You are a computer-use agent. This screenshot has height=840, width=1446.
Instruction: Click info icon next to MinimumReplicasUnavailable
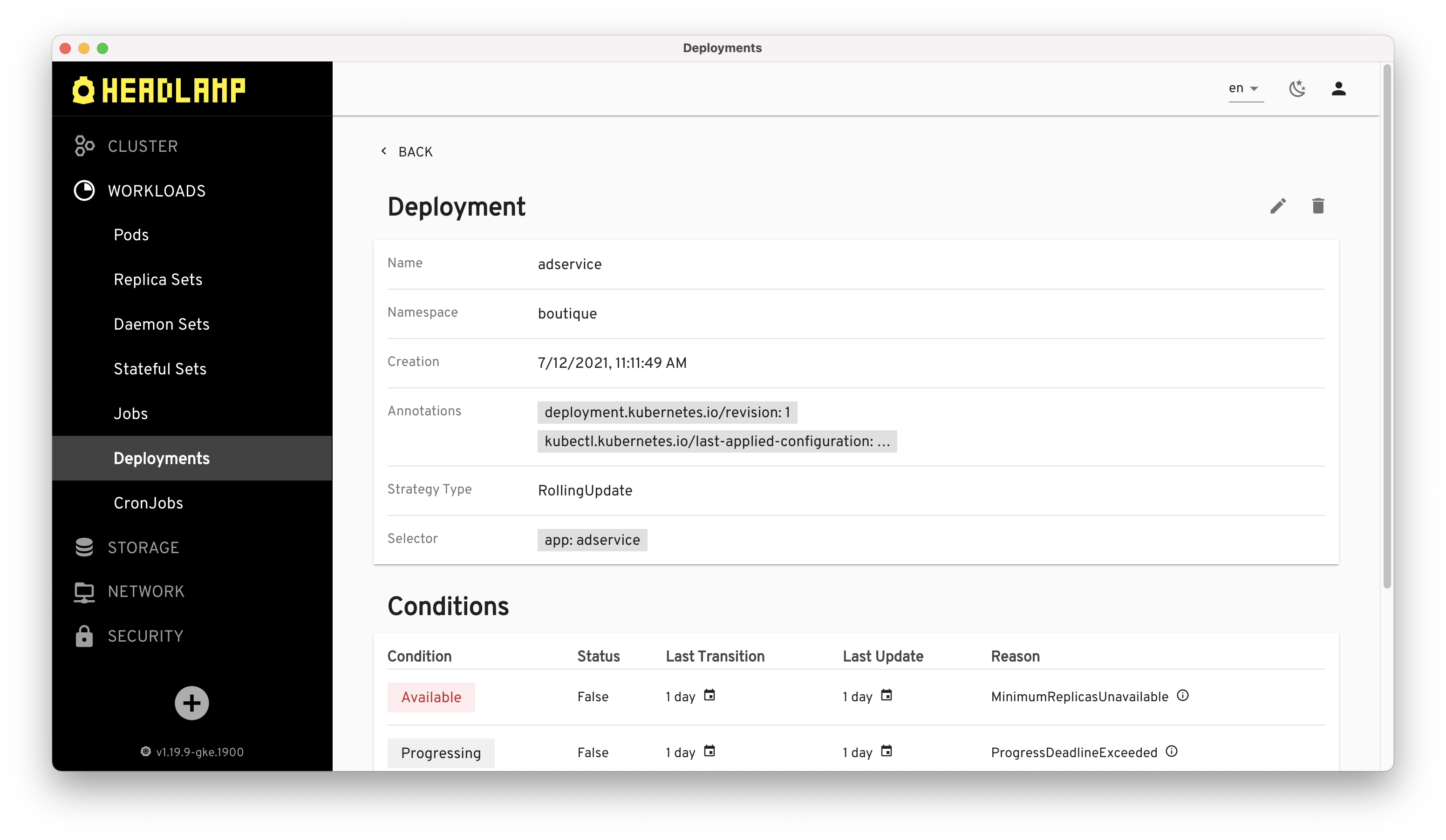click(1182, 696)
